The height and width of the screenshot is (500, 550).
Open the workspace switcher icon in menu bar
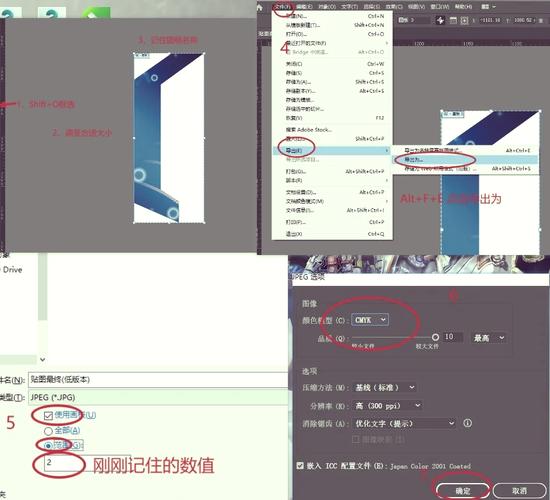click(488, 6)
